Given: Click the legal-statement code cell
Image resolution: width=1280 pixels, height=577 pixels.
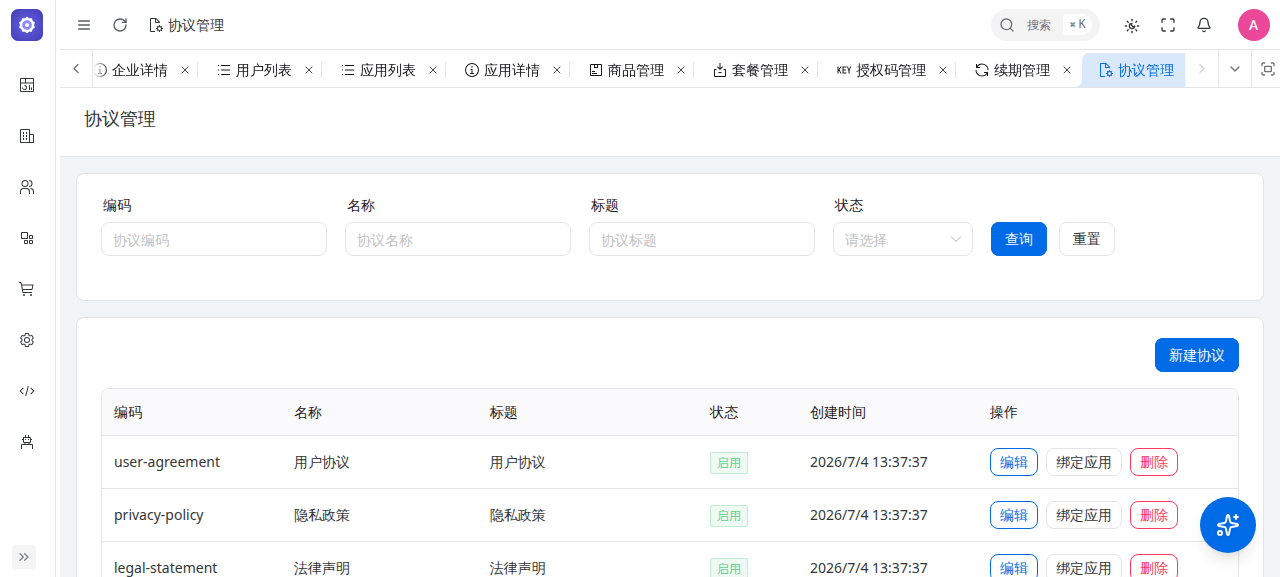Looking at the screenshot, I should point(166,567).
